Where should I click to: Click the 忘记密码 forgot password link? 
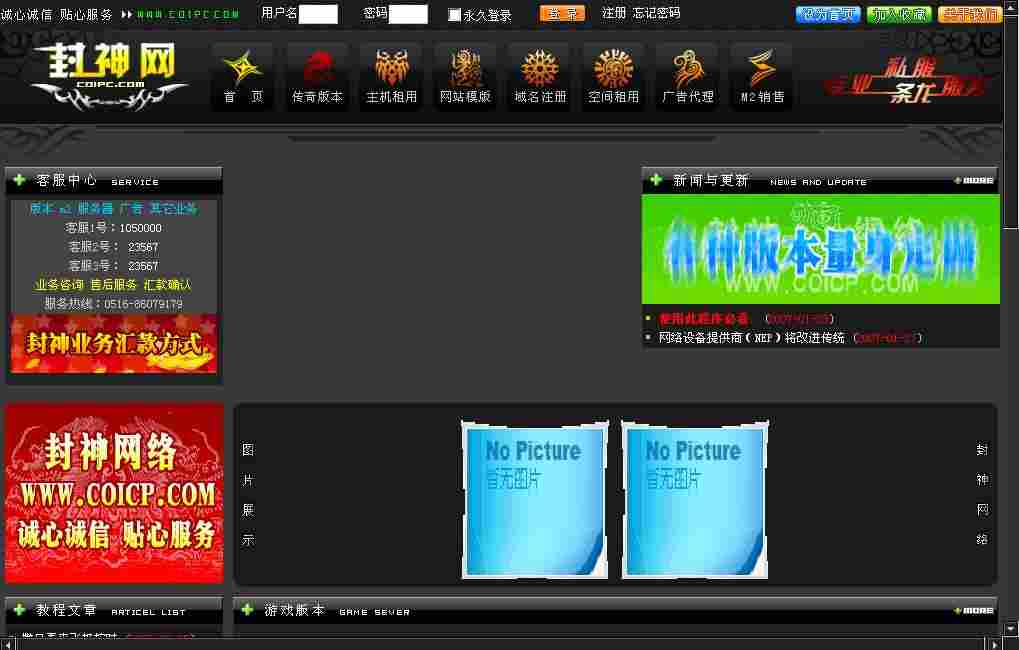click(x=656, y=14)
